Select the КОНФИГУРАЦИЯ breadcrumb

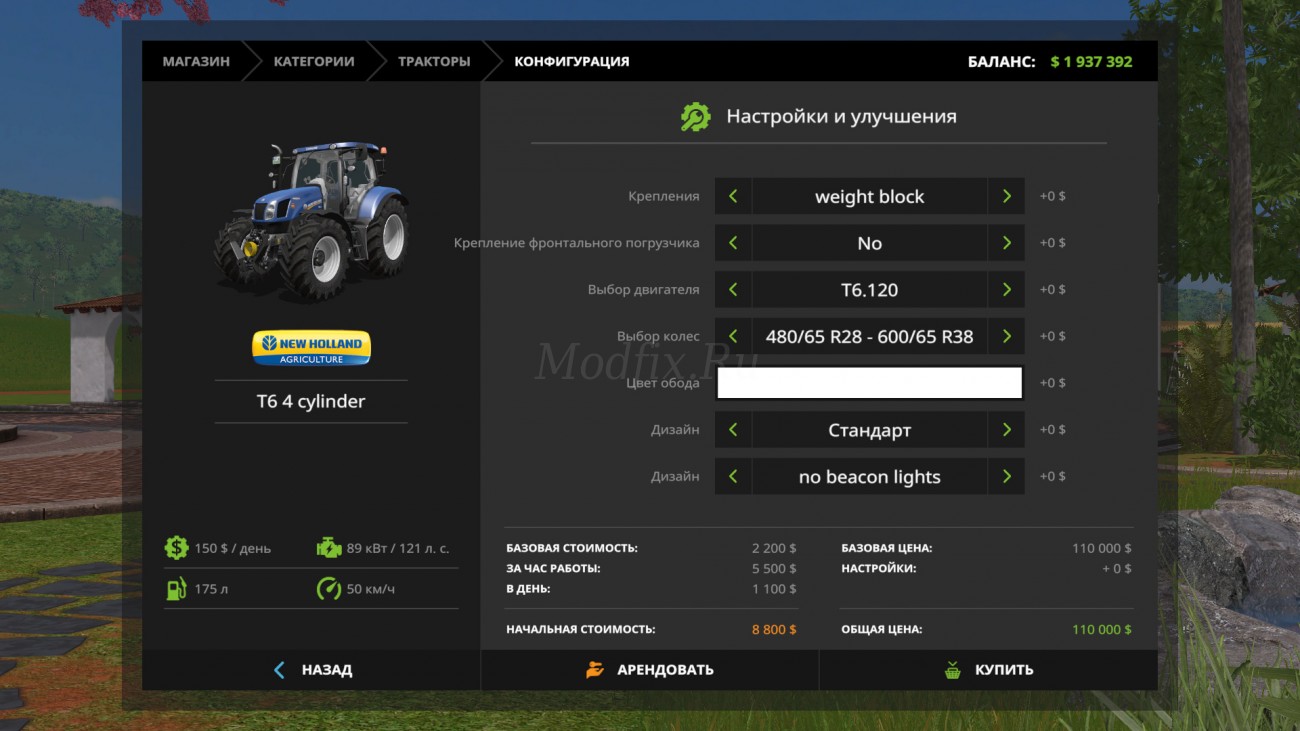pos(572,61)
